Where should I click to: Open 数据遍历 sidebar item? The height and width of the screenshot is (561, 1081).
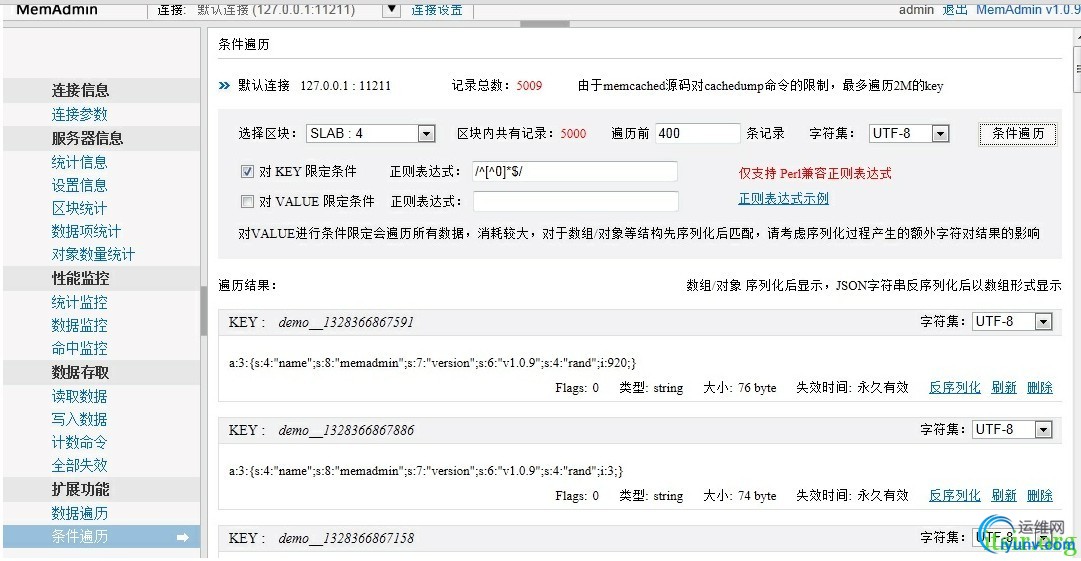click(79, 513)
